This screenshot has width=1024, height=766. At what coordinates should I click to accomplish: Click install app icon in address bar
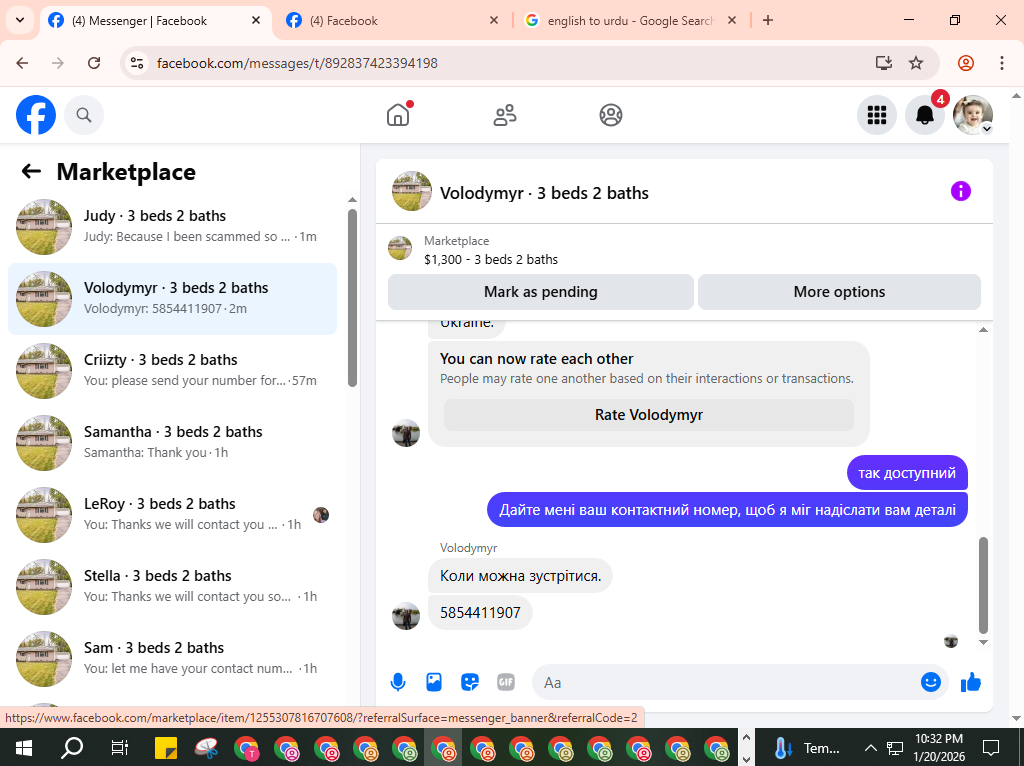point(884,63)
